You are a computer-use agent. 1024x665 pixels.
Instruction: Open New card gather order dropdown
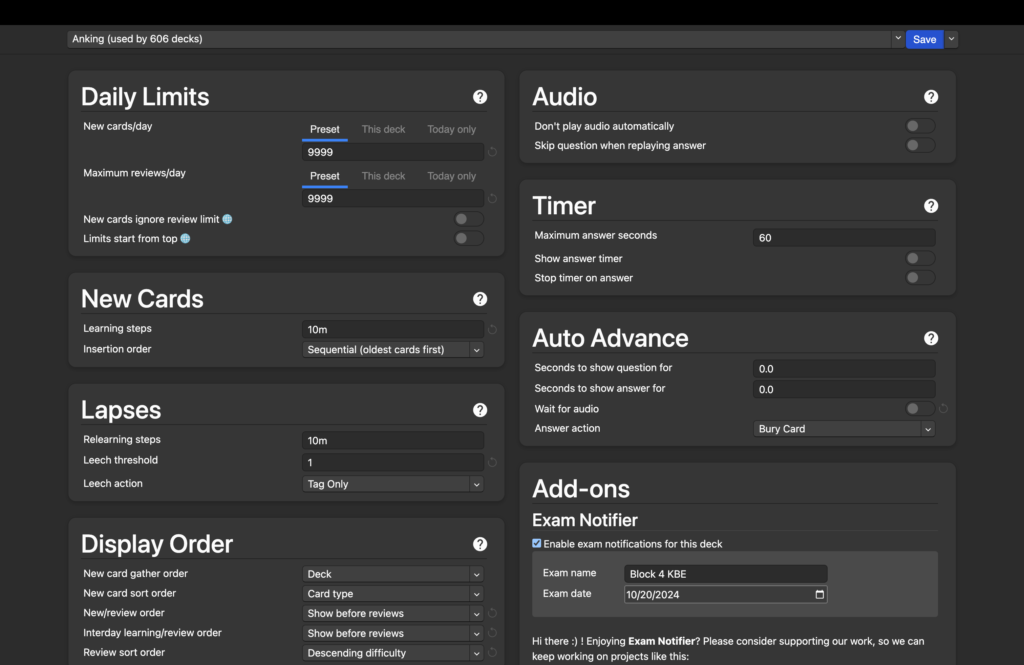392,574
